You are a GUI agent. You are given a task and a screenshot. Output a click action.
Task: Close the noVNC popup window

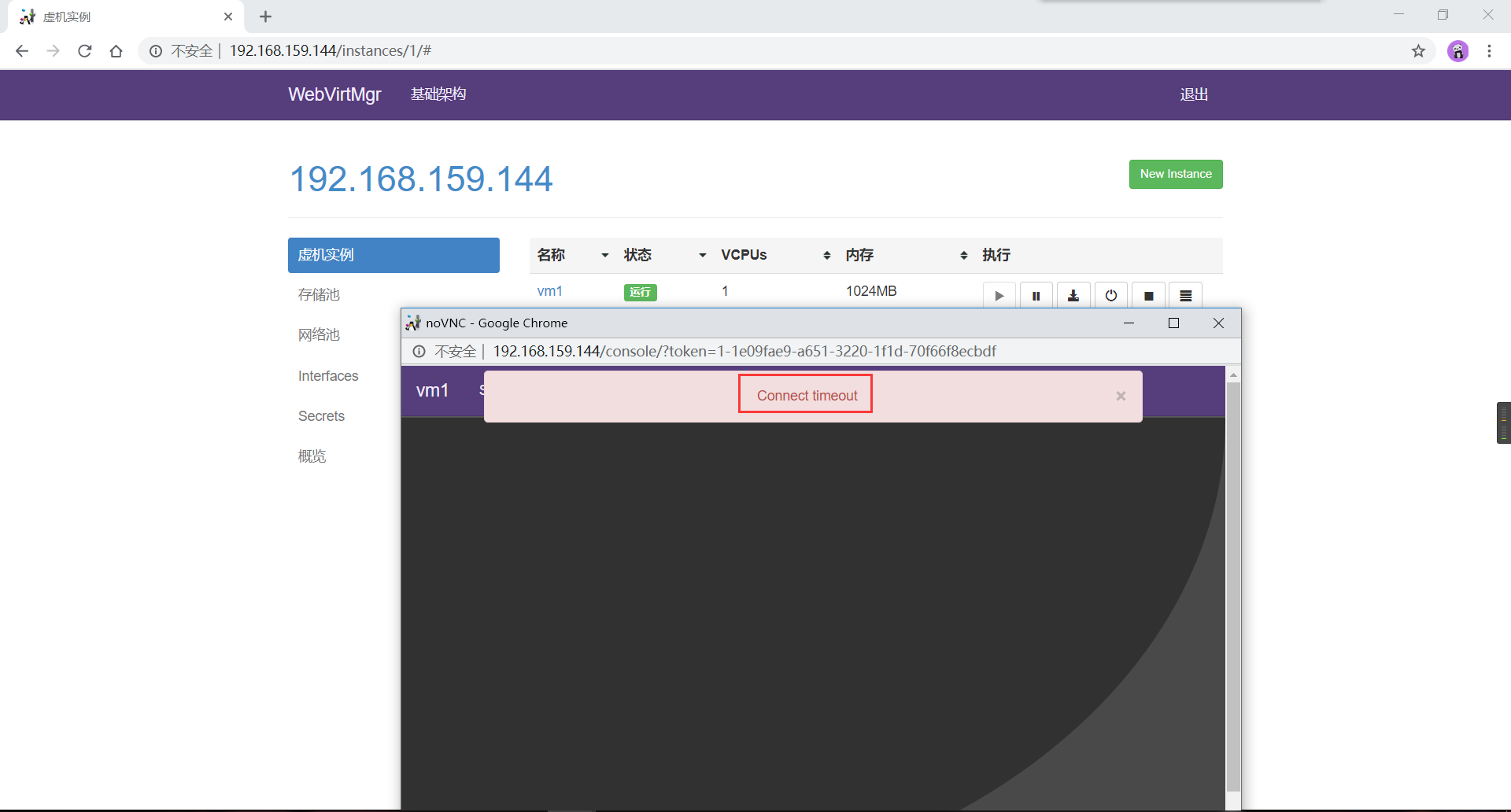click(1218, 323)
